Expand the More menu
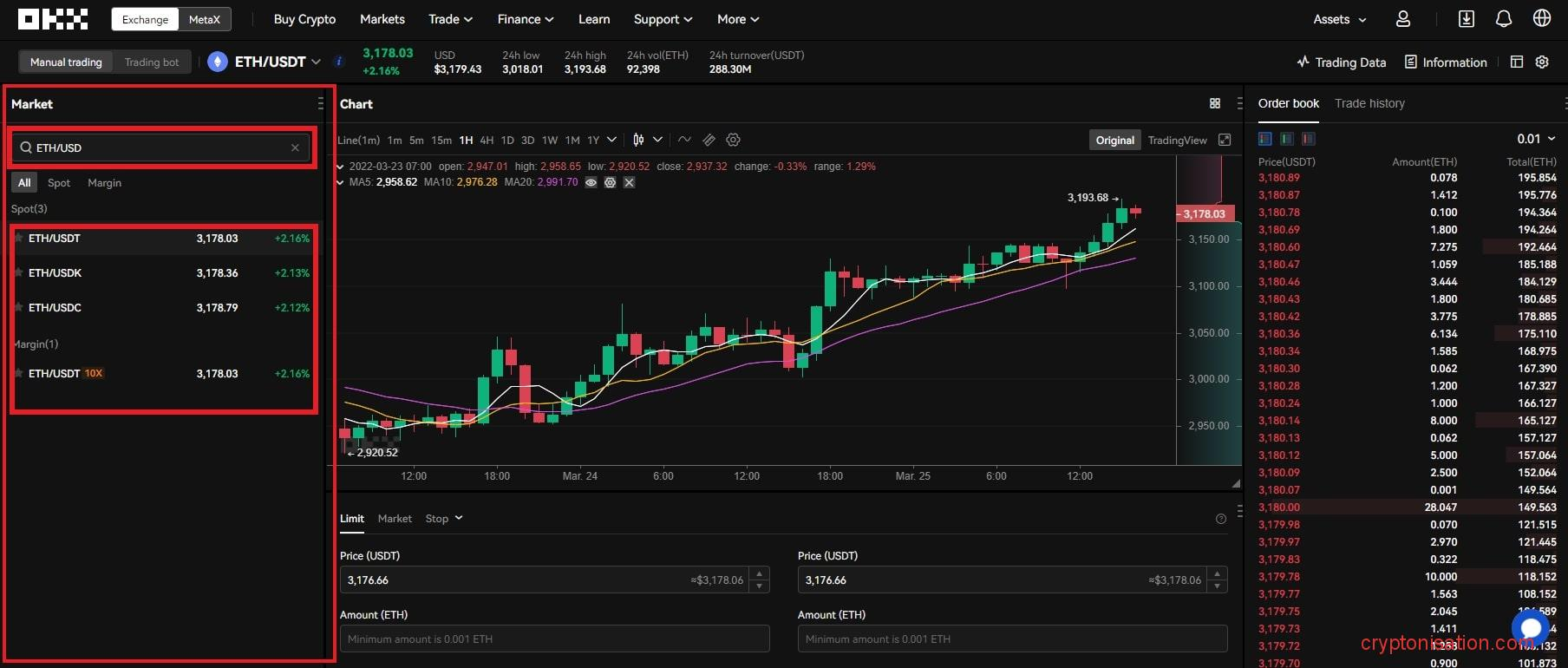This screenshot has height=668, width=1568. tap(738, 19)
